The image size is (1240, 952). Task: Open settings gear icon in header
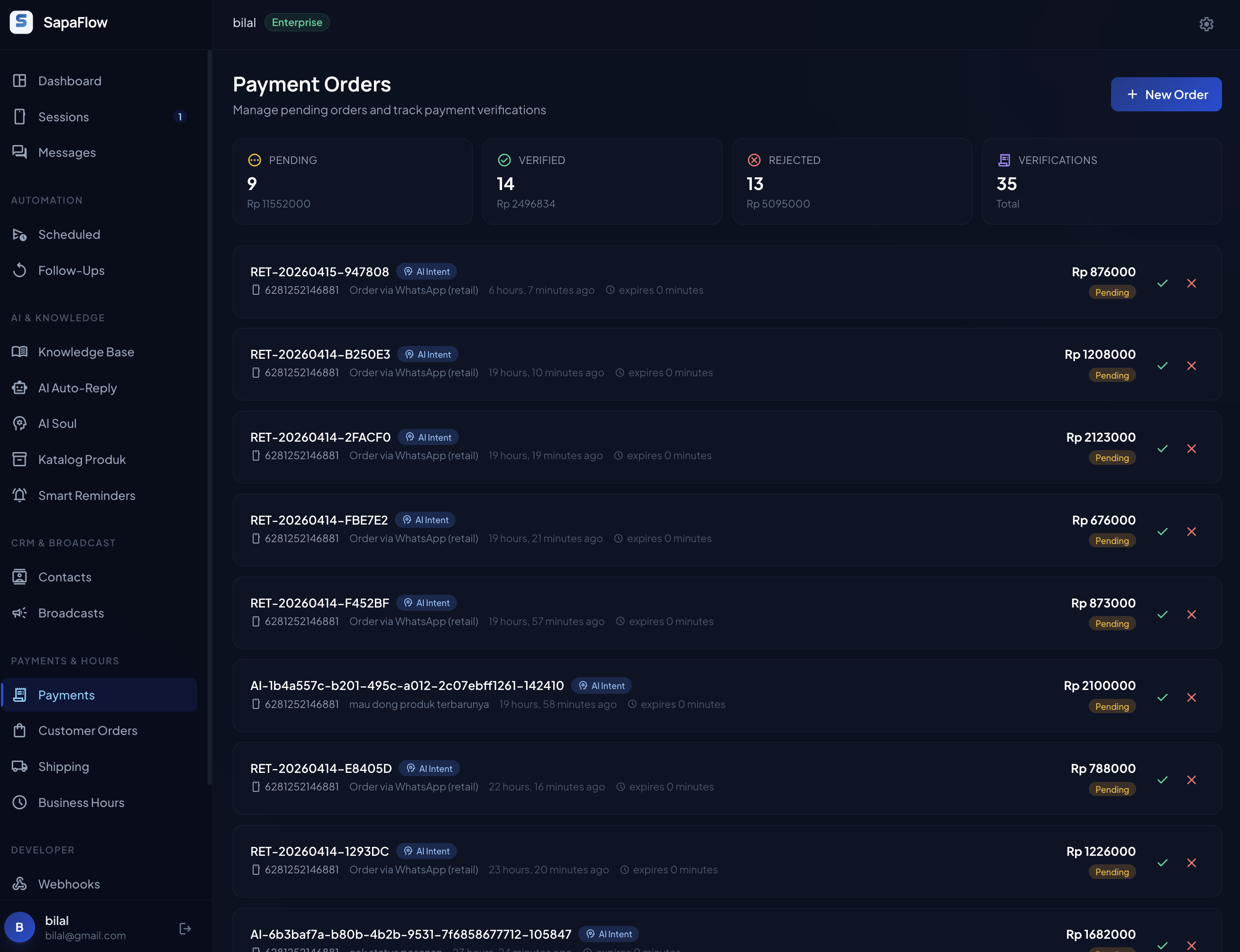[x=1206, y=24]
